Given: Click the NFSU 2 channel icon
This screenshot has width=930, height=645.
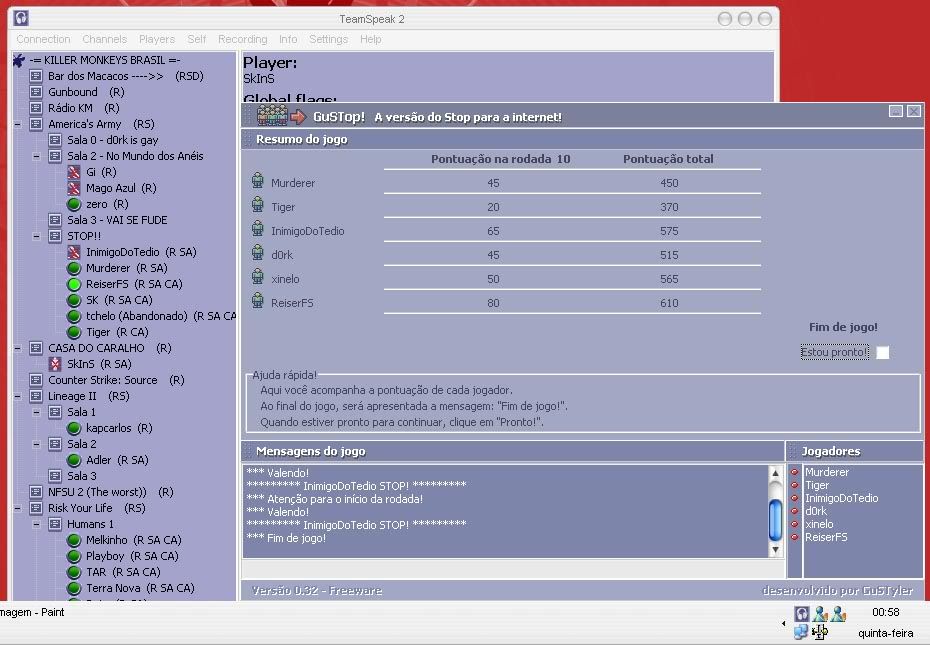Looking at the screenshot, I should pyautogui.click(x=36, y=492).
